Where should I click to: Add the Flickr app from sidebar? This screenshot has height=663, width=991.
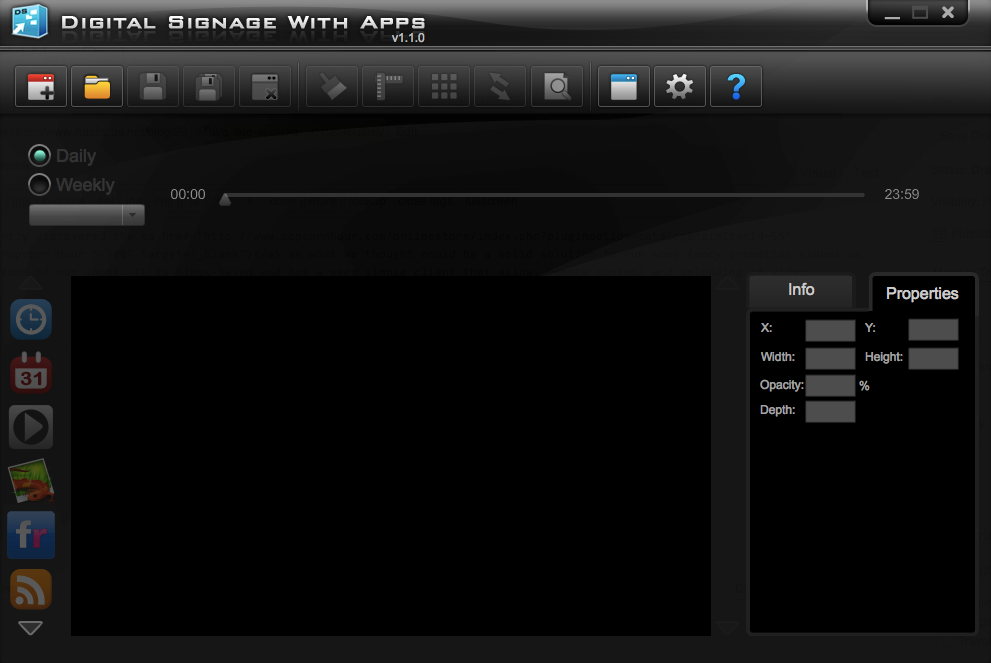click(x=31, y=535)
